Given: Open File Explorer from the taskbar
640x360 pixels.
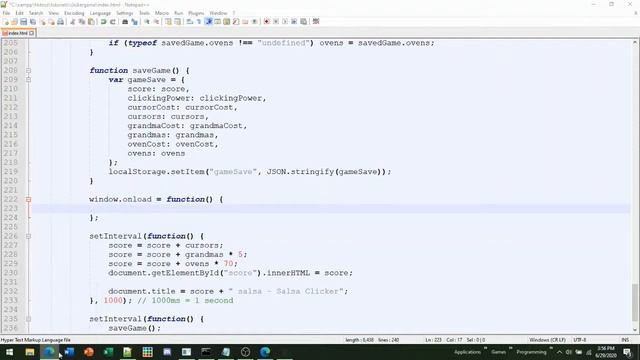Looking at the screenshot, I should [30, 352].
